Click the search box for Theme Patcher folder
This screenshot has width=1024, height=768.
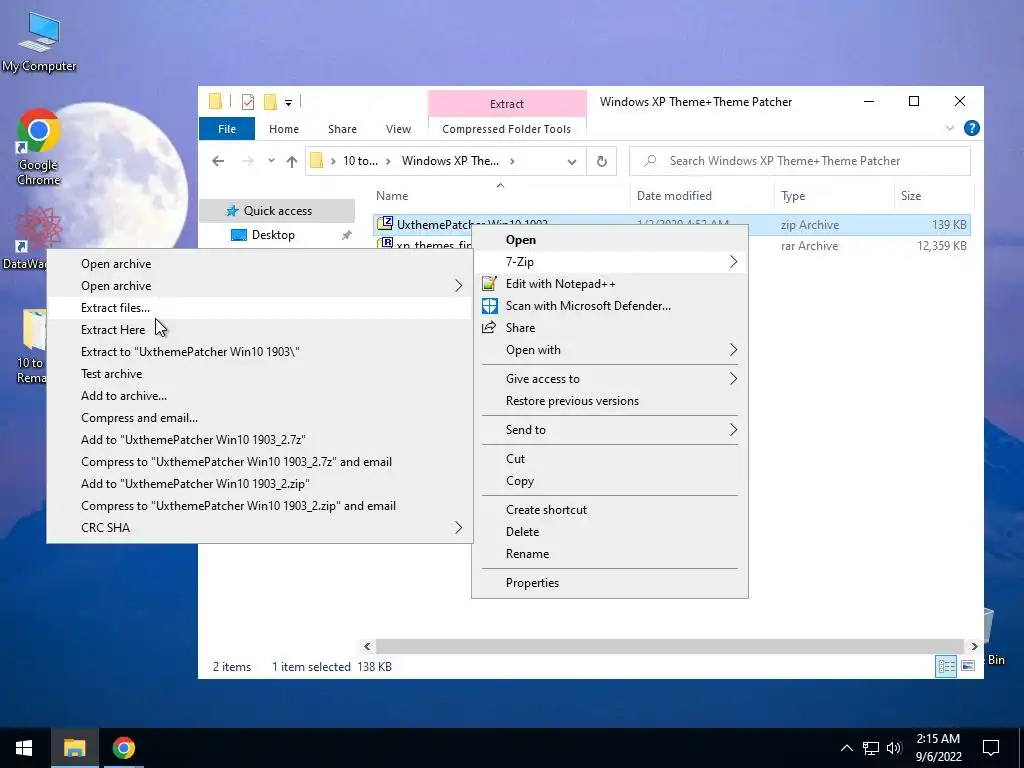[x=799, y=161]
